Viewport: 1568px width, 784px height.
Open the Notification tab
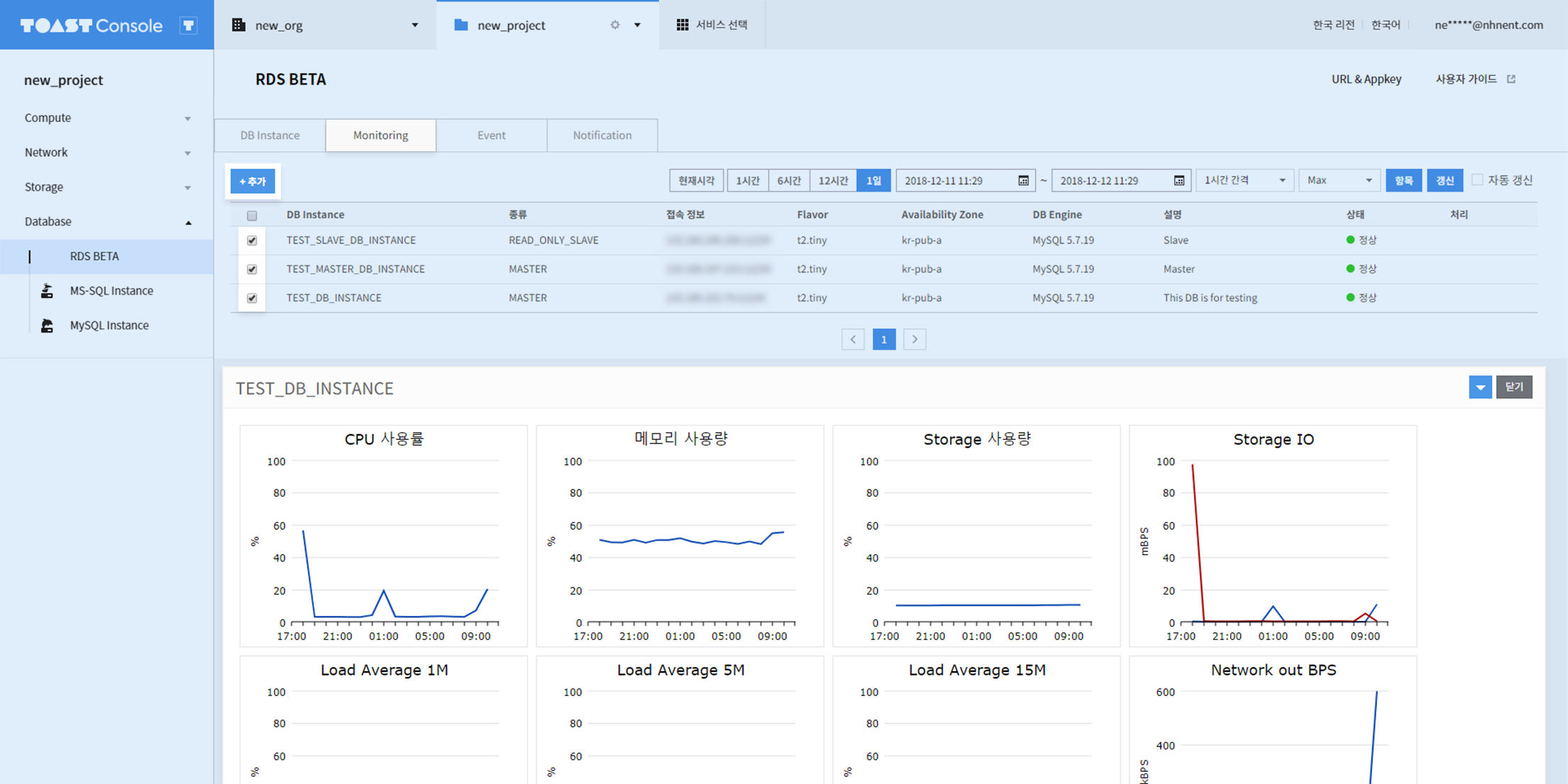point(602,136)
